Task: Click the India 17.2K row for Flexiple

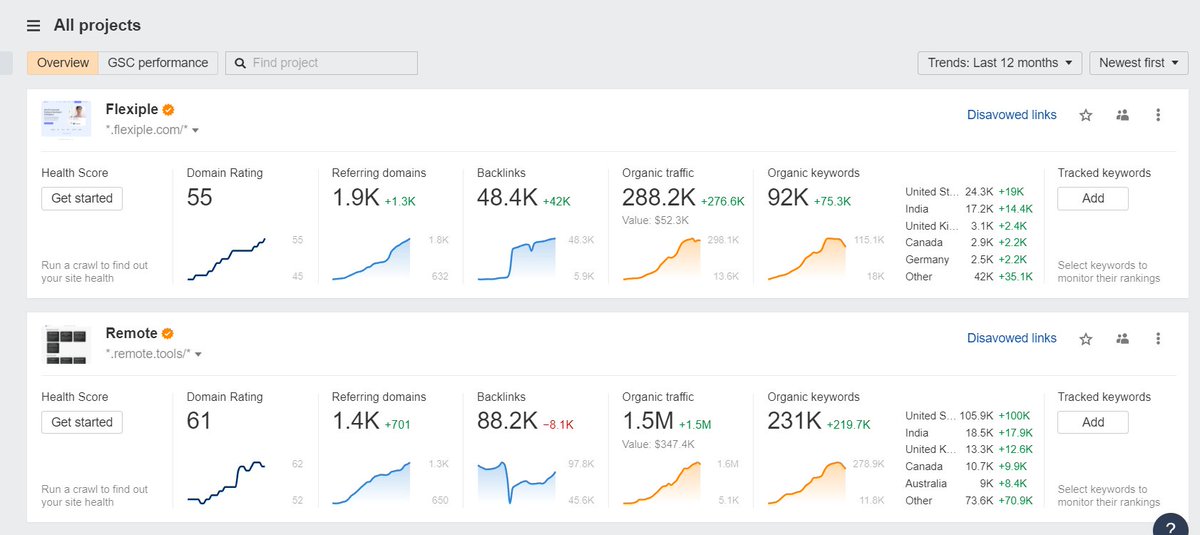Action: click(969, 209)
